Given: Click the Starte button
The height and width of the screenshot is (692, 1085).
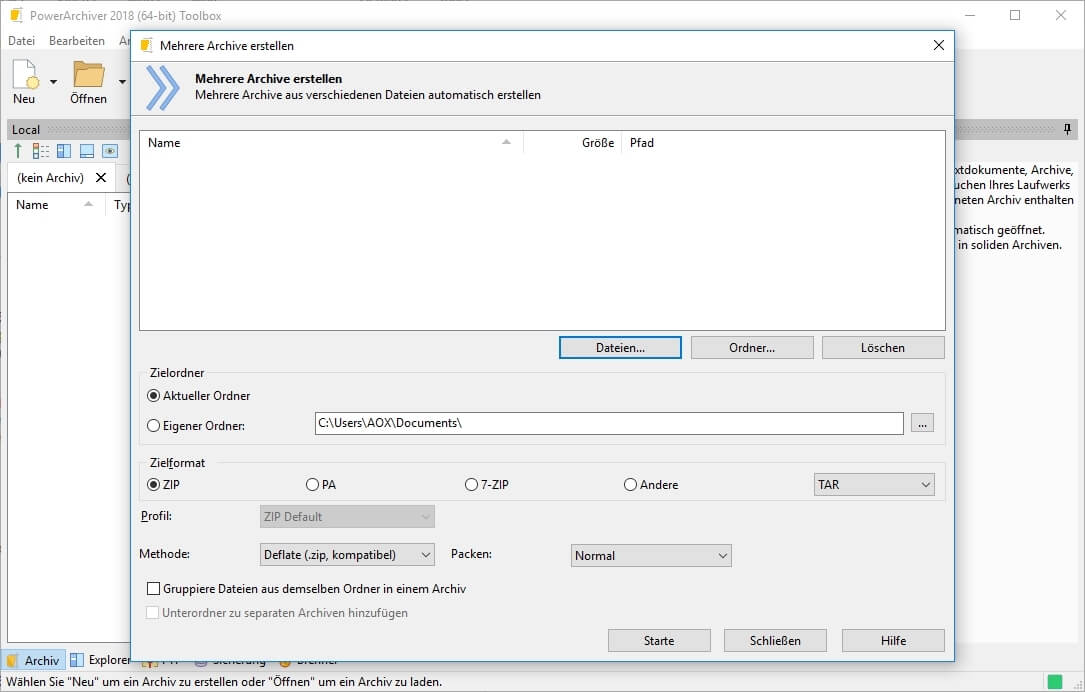Looking at the screenshot, I should point(659,640).
